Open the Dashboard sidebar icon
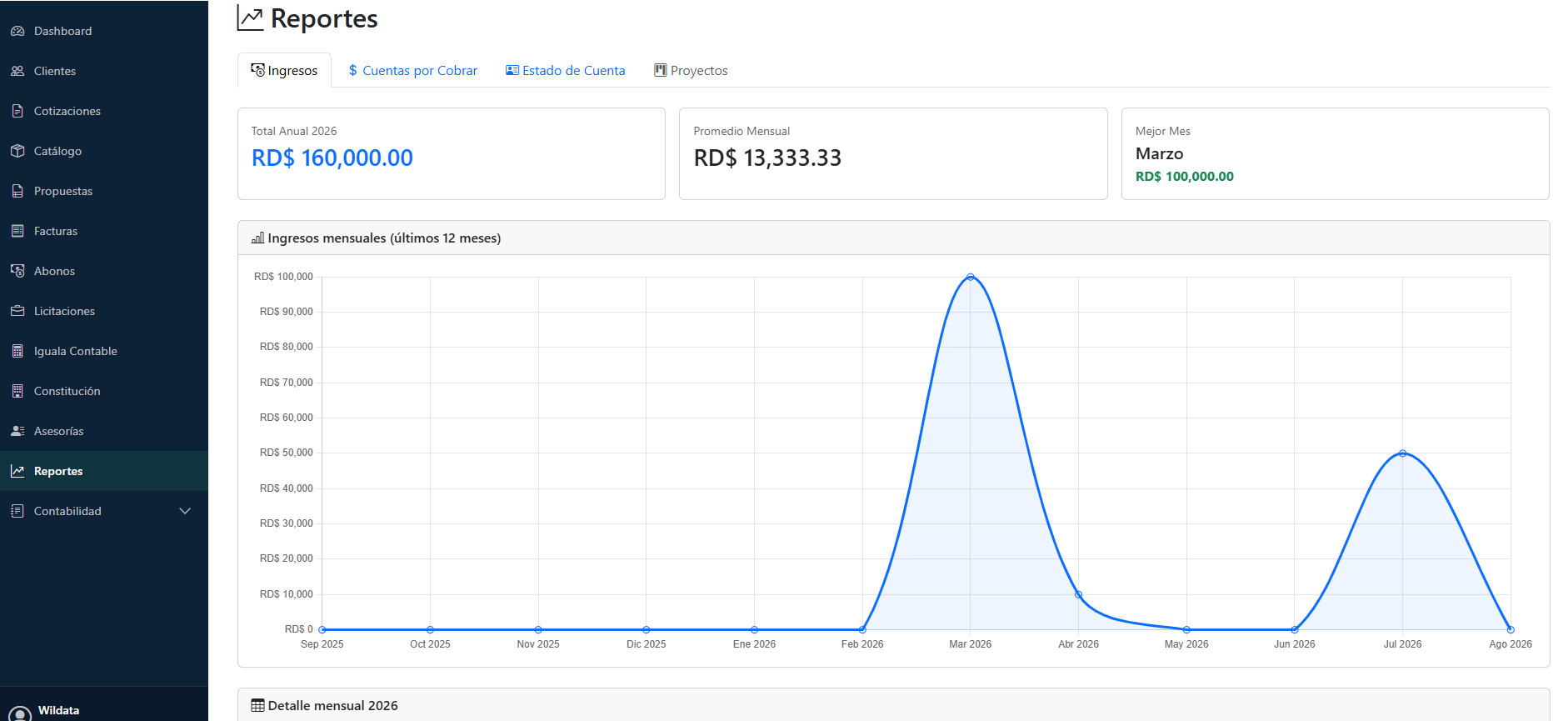1568x721 pixels. (x=17, y=31)
